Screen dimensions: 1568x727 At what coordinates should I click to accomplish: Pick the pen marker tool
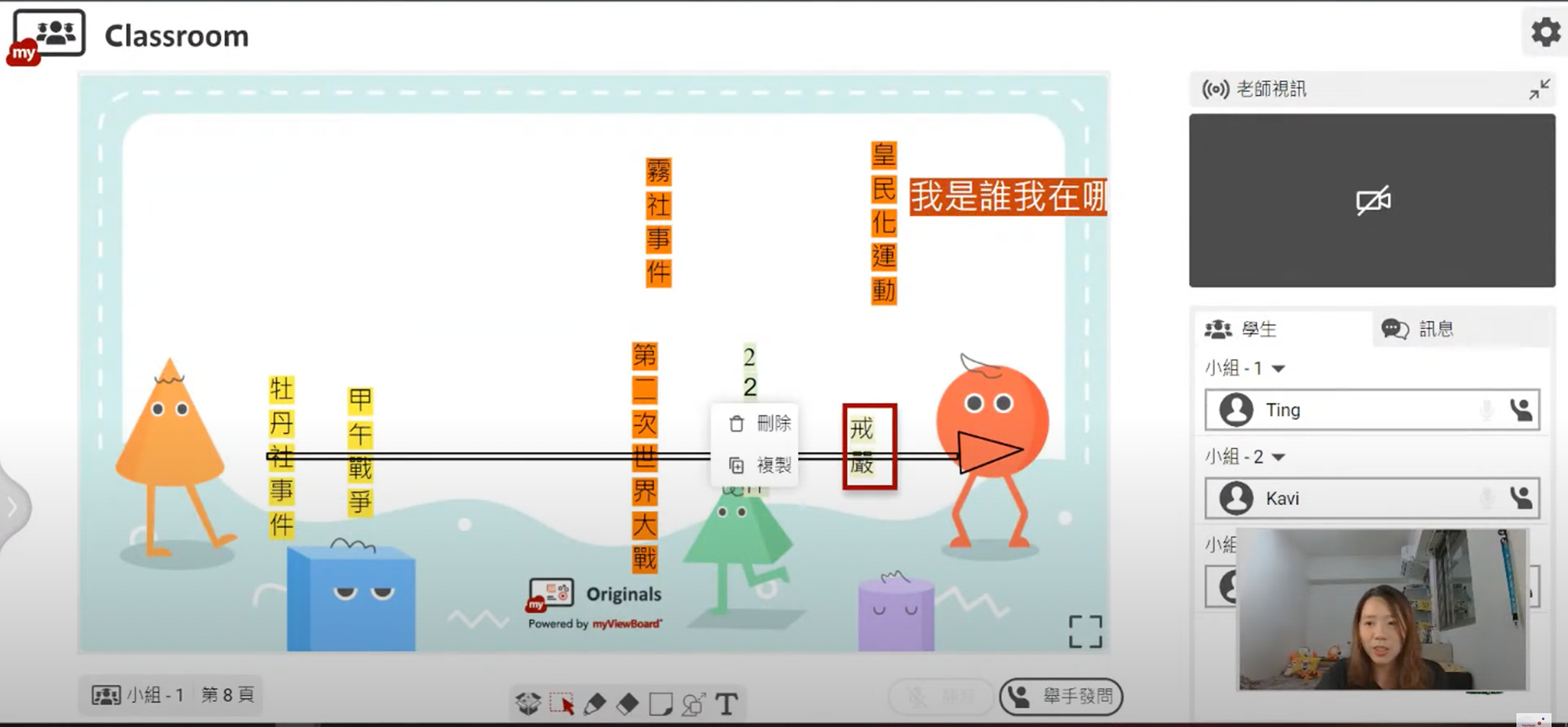click(595, 703)
